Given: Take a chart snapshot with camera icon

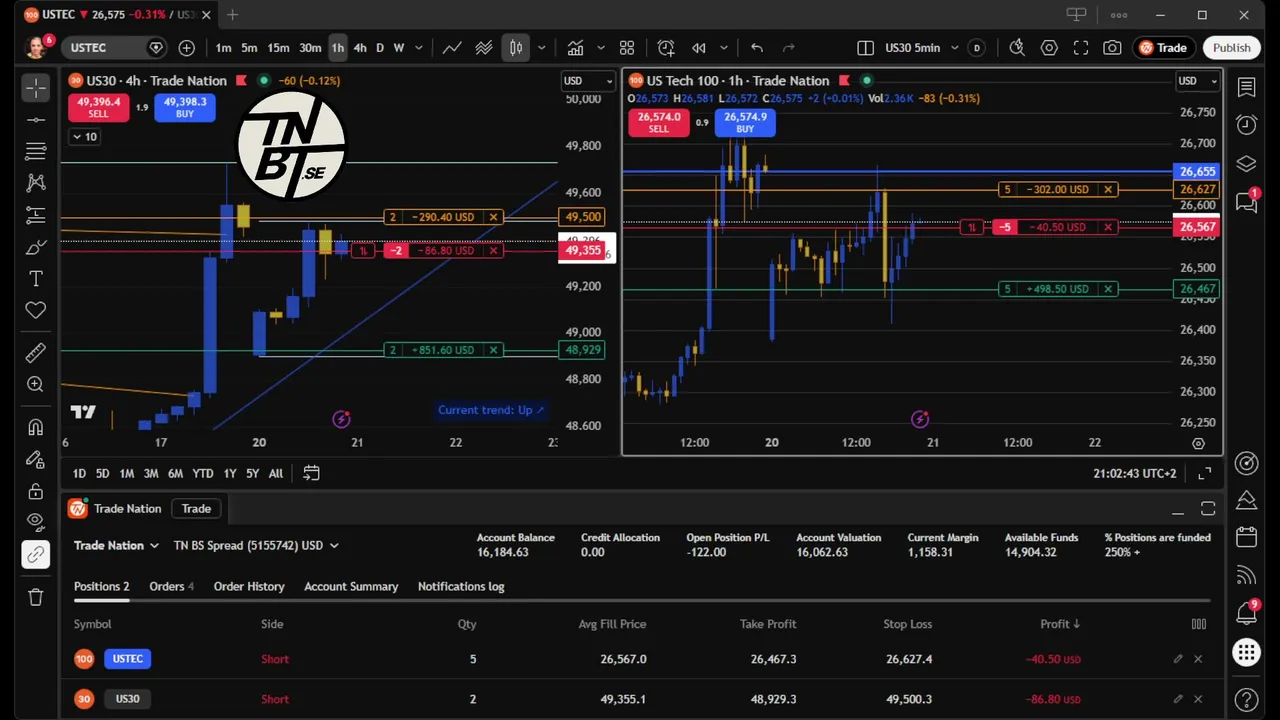Looking at the screenshot, I should [x=1112, y=48].
